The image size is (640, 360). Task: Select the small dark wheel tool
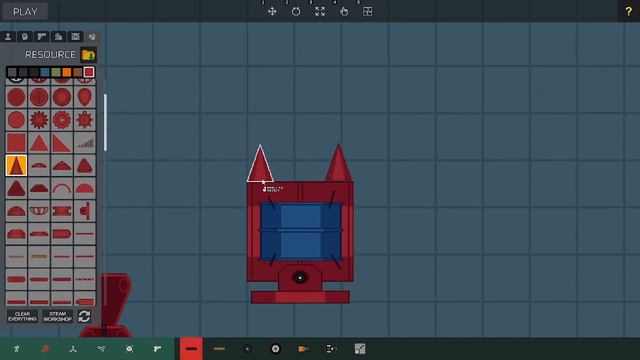tap(247, 349)
